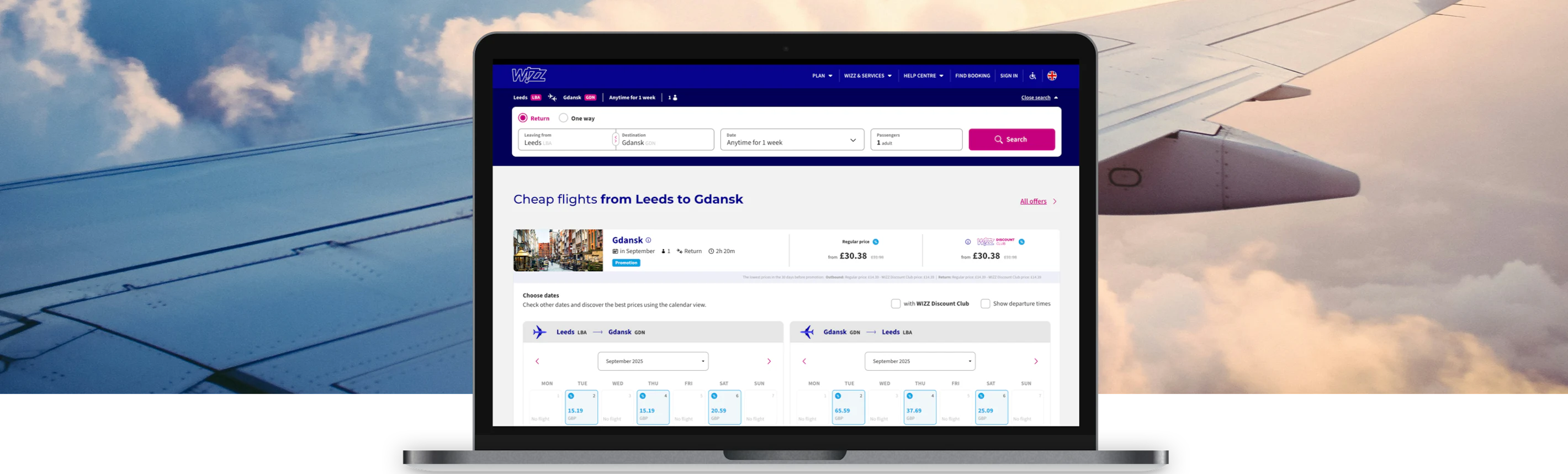The width and height of the screenshot is (1568, 474).
Task: Click the Wizz Air logo
Action: tap(528, 76)
